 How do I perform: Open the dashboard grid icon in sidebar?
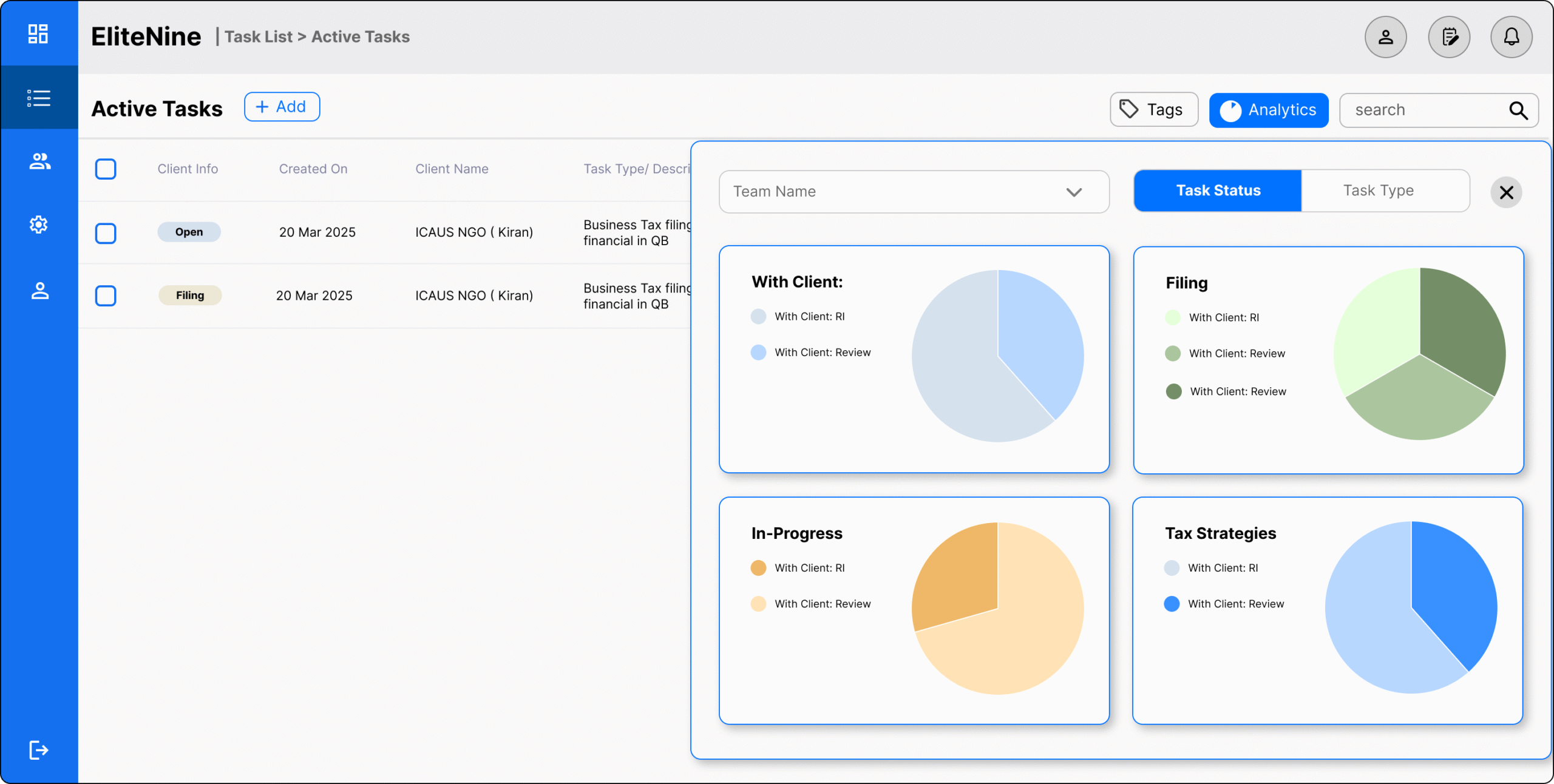point(38,34)
